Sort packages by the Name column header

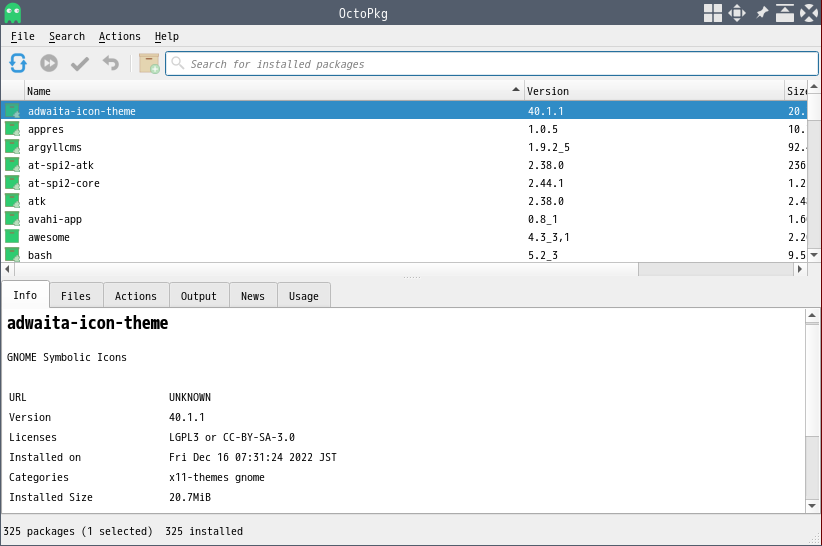tap(274, 91)
